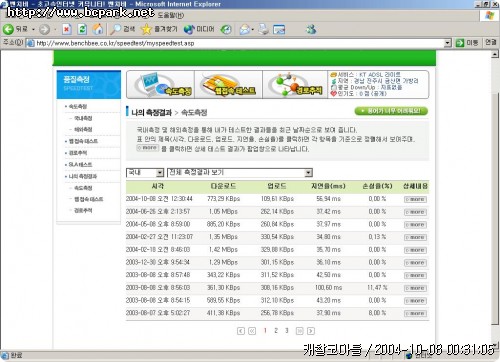
Task: Expand the address bar URL dropdown
Action: (448, 43)
